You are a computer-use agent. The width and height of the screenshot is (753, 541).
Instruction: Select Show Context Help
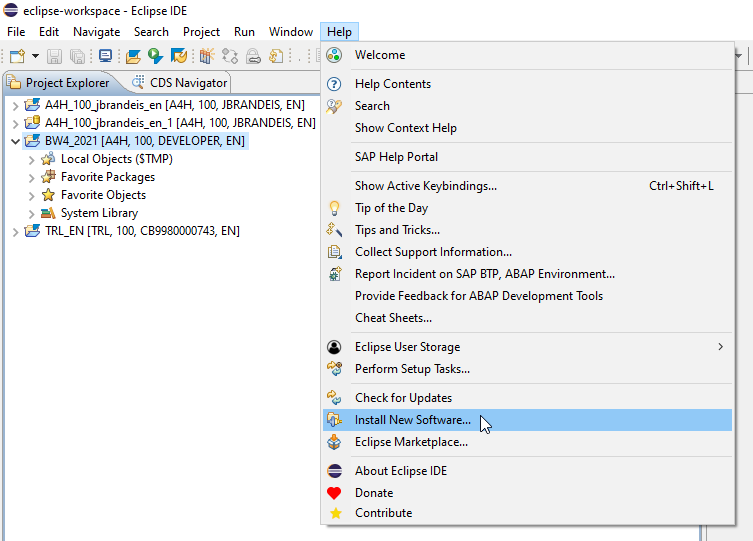[527, 128]
